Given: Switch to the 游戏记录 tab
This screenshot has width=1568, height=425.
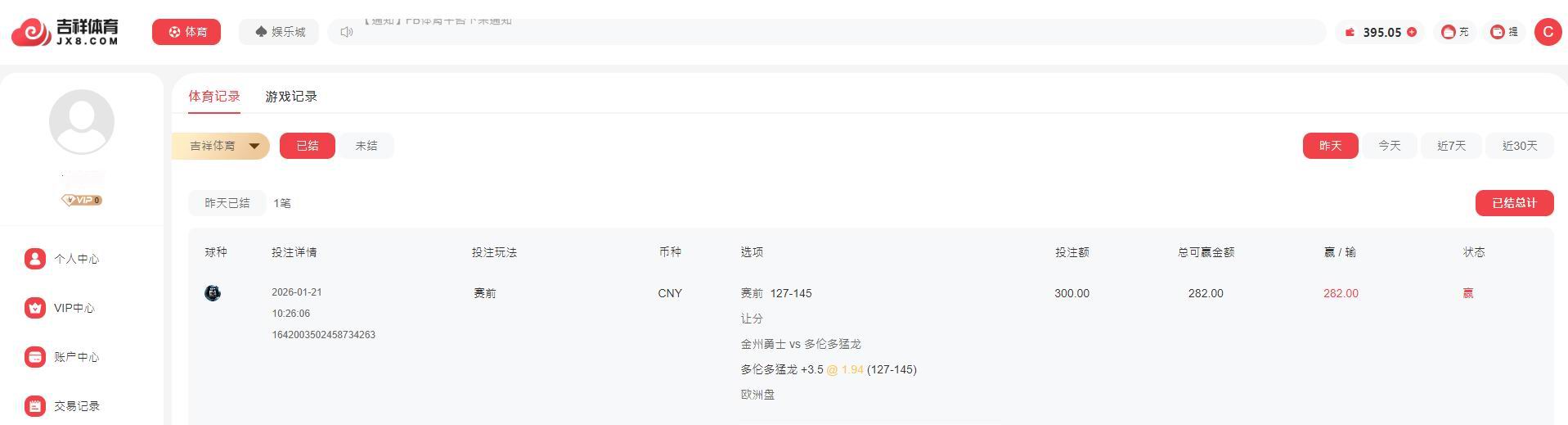Looking at the screenshot, I should point(291,97).
